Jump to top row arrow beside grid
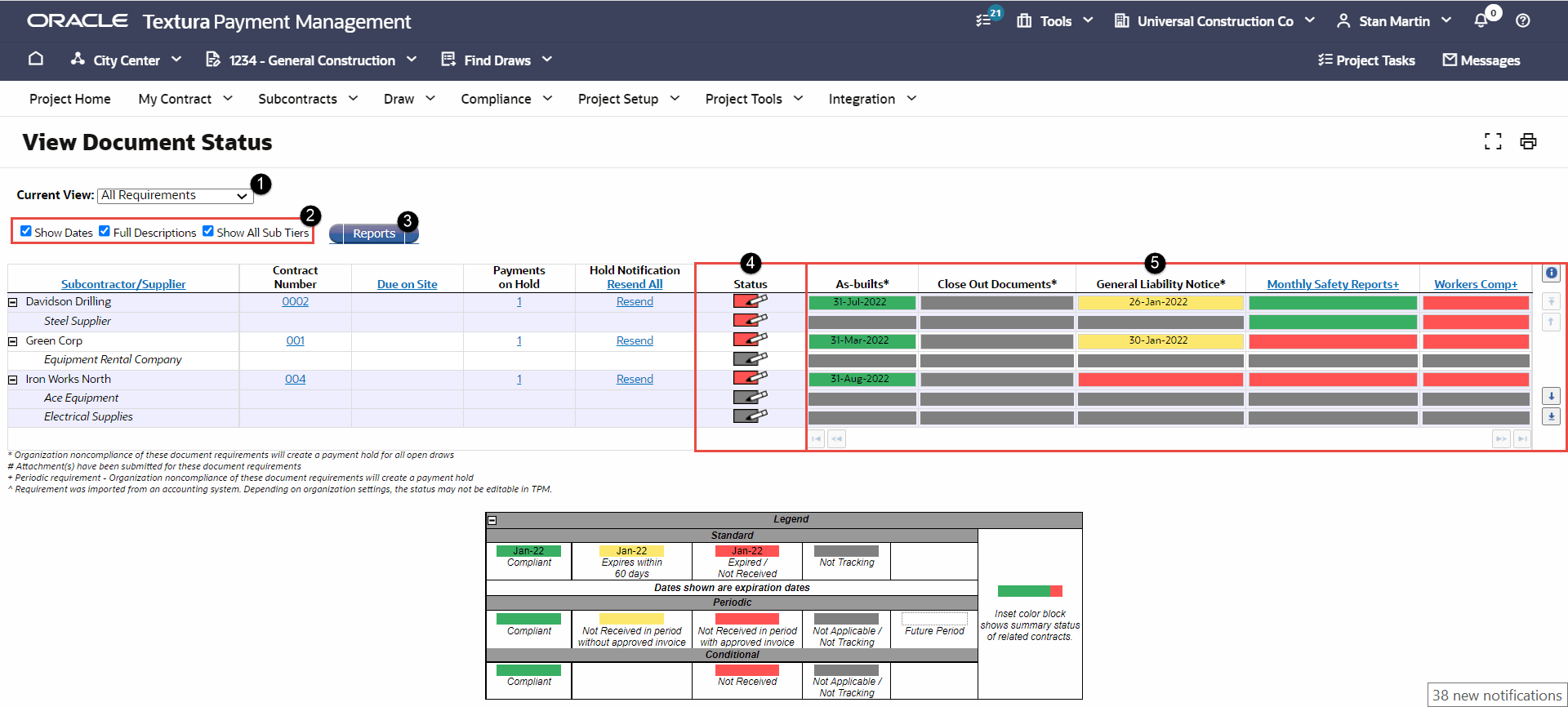Image resolution: width=1568 pixels, height=707 pixels. pos(1551,301)
